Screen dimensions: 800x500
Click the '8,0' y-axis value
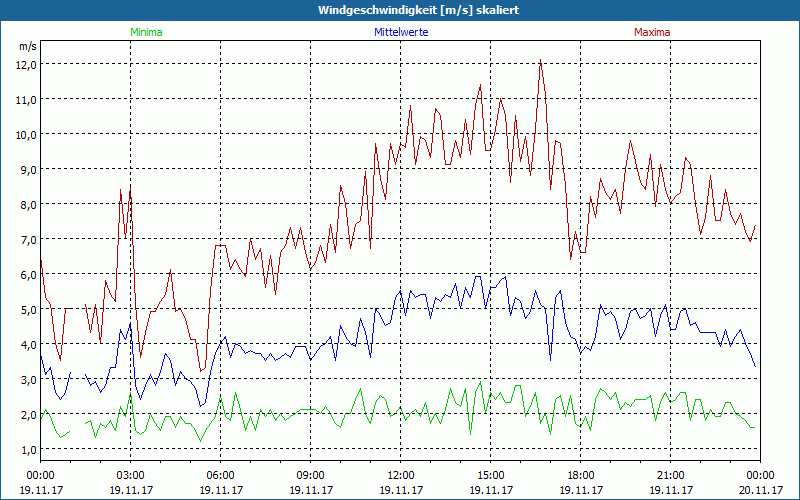click(28, 205)
